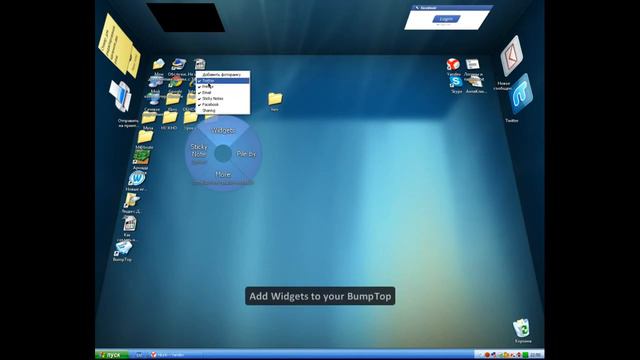Open the Email new-message widget on right wall
Screen dimensions: 640x360
511,56
